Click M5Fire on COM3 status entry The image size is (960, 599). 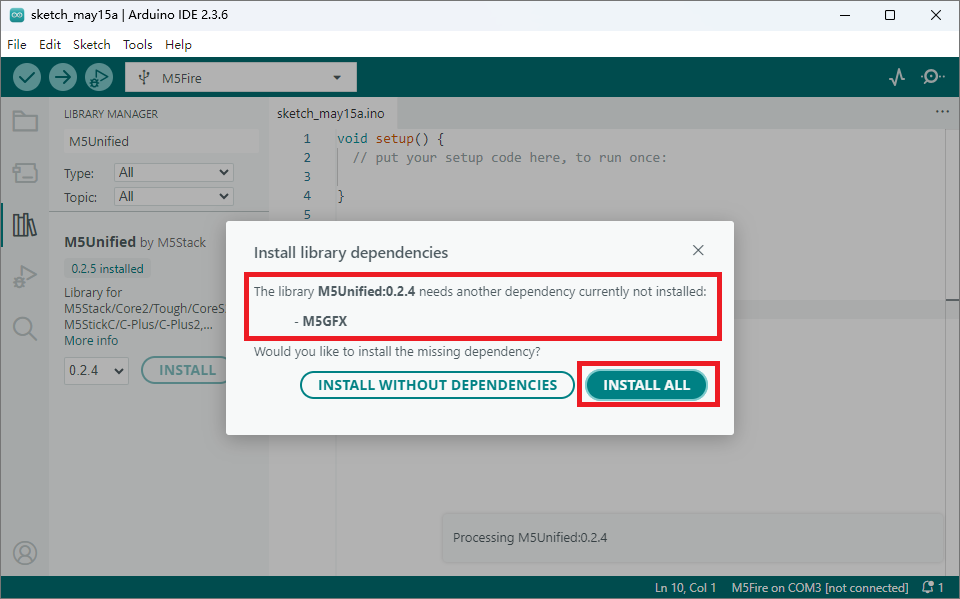[820, 587]
